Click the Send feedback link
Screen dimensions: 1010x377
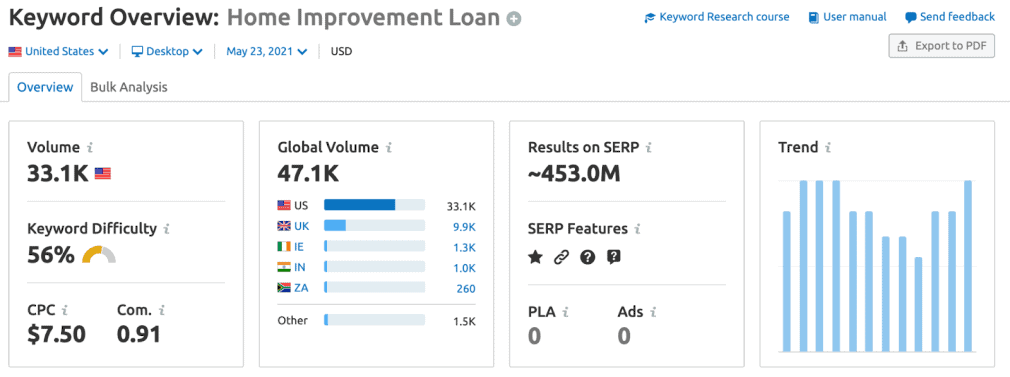pos(950,17)
